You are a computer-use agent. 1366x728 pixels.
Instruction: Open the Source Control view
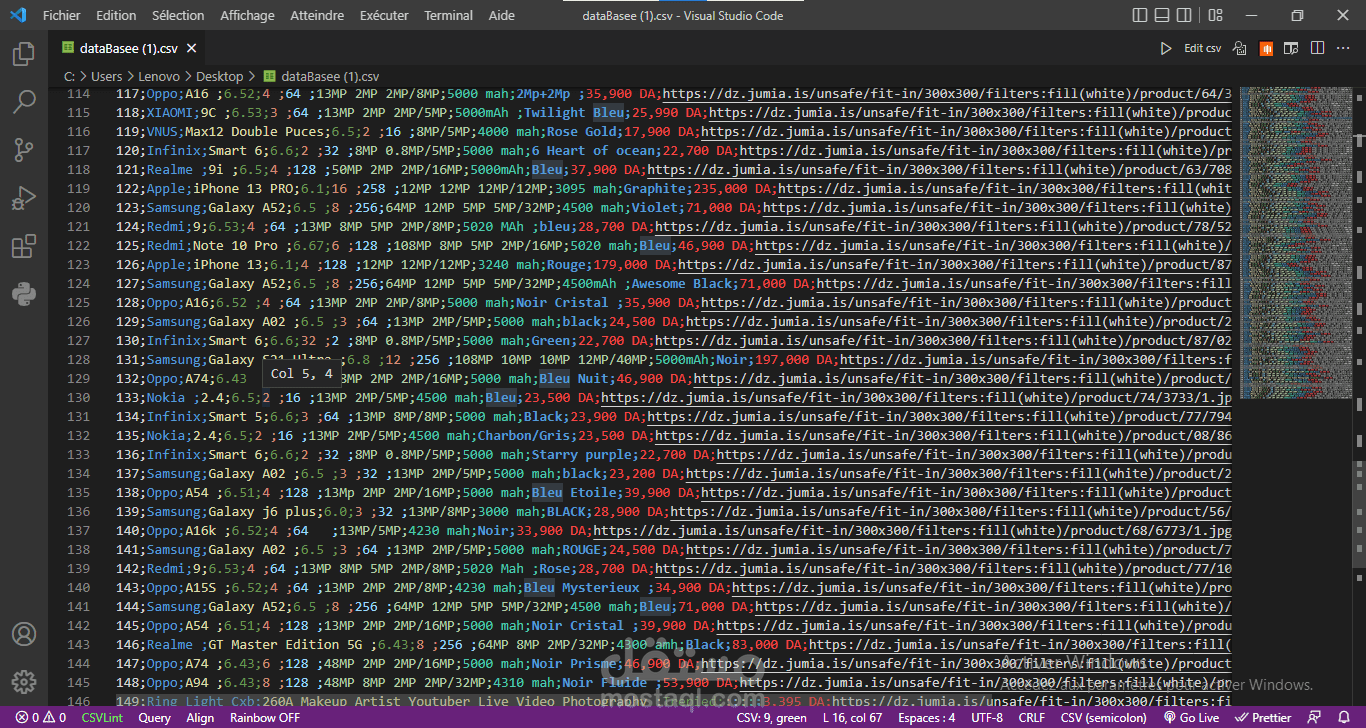pyautogui.click(x=24, y=150)
